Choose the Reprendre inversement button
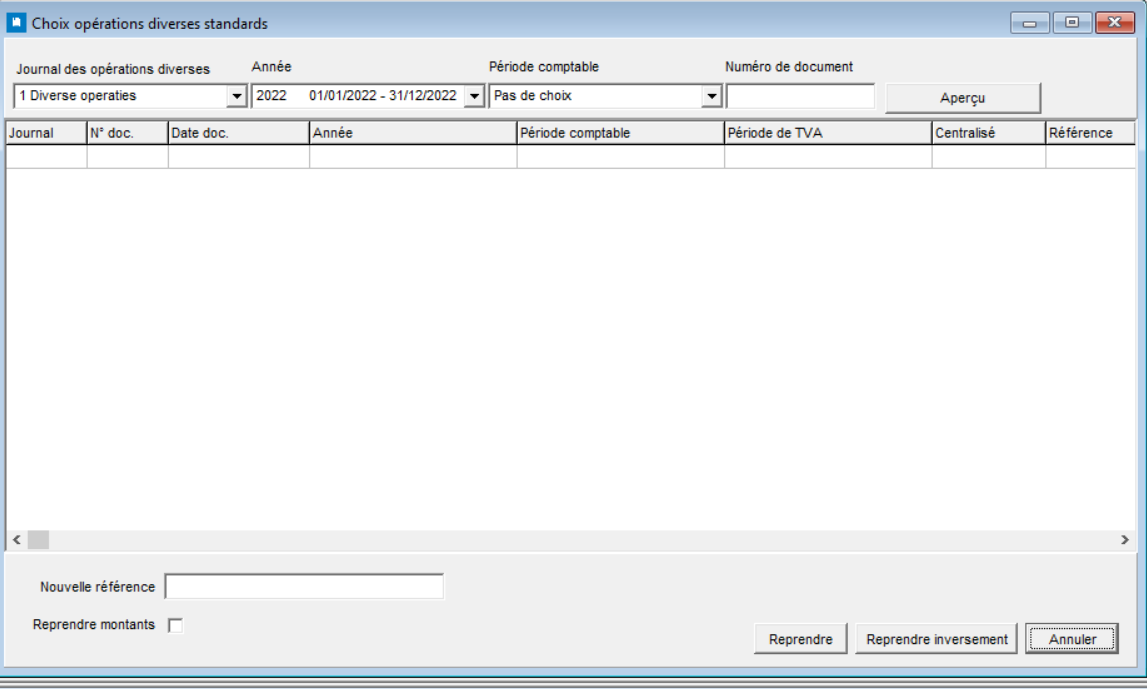Screen dimensions: 1147x689 tap(936, 639)
